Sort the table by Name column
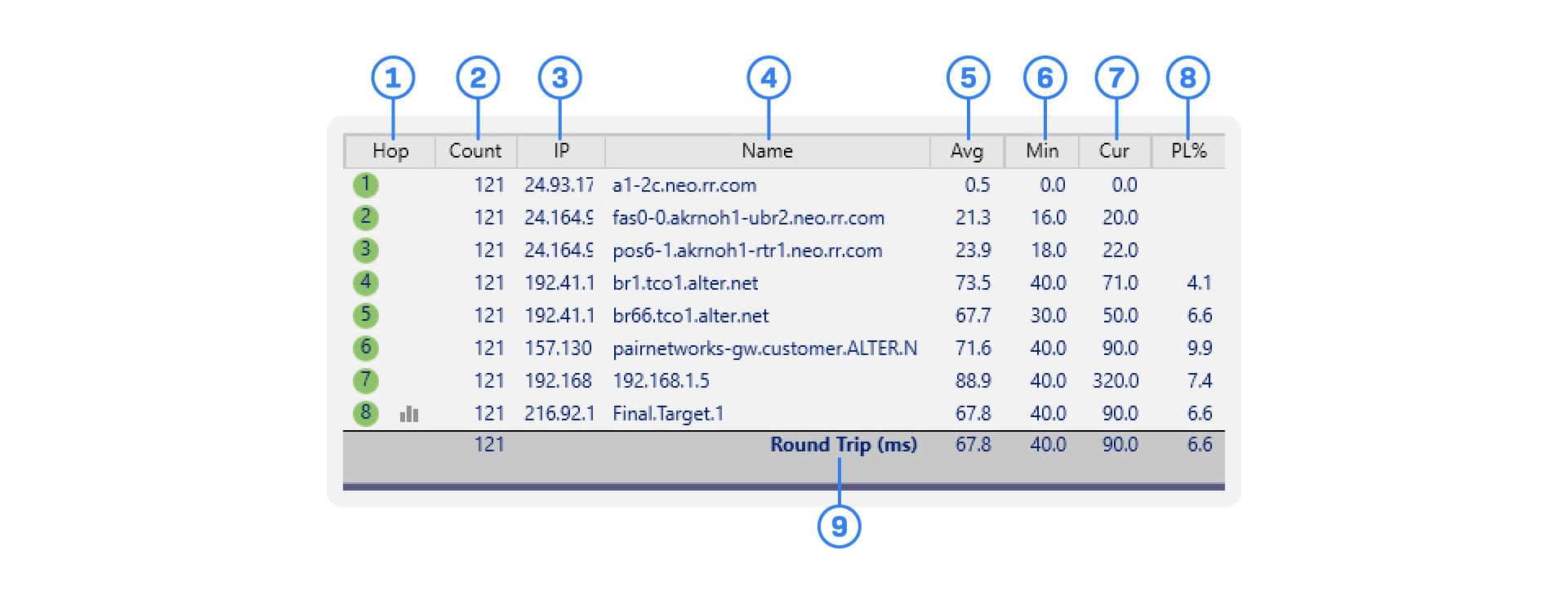Image resolution: width=1568 pixels, height=604 pixels. tap(767, 151)
